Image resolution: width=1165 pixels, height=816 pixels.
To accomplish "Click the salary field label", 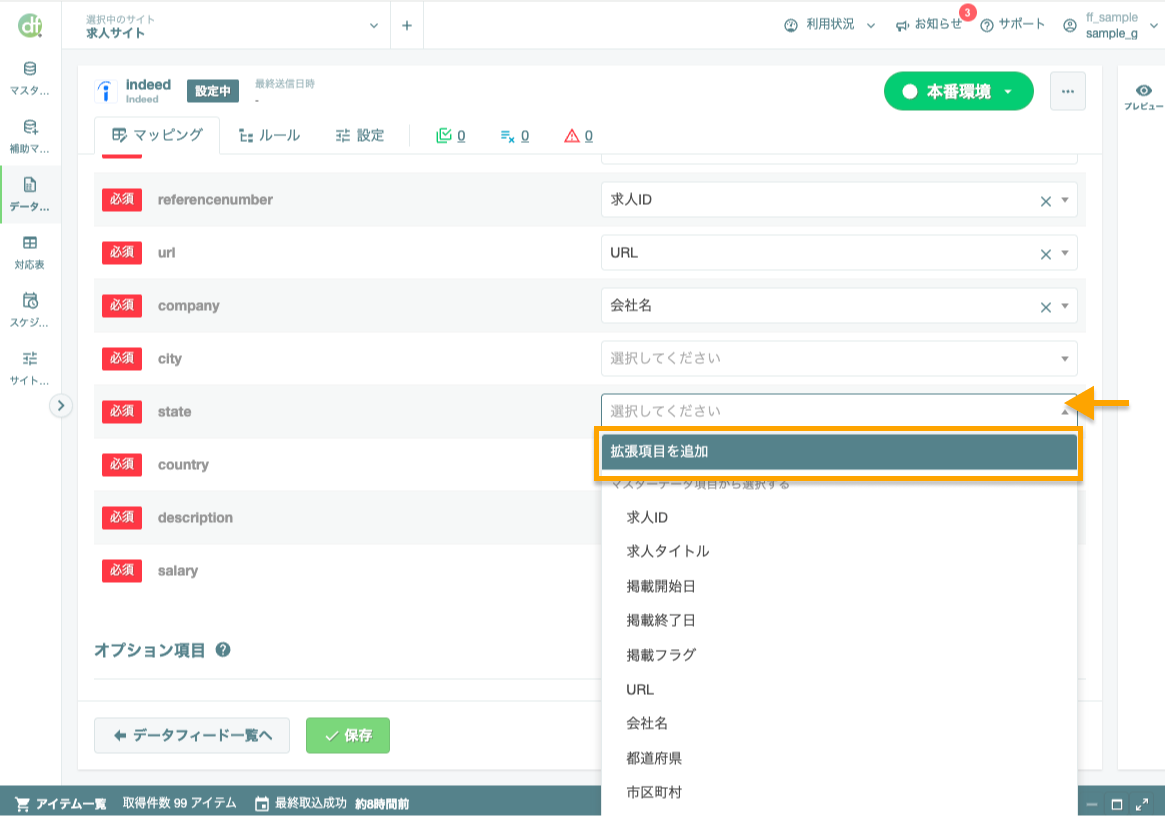I will (178, 571).
